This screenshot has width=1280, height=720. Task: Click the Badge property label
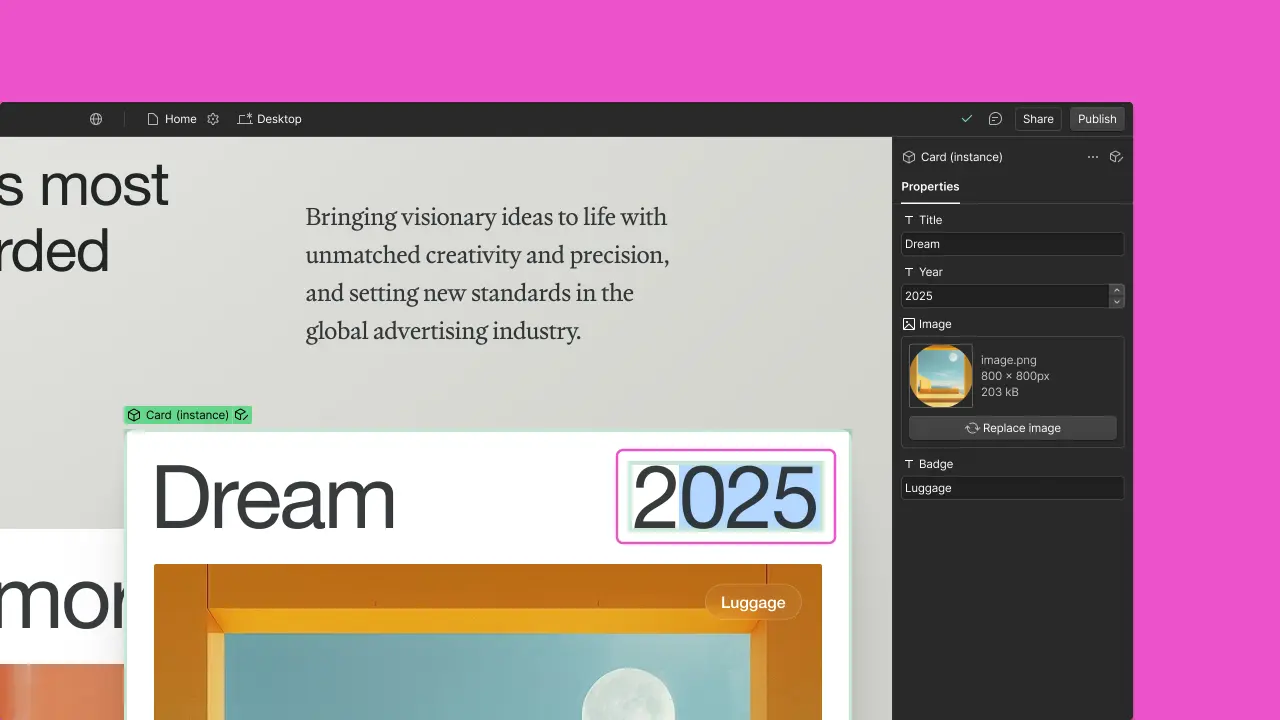(935, 464)
